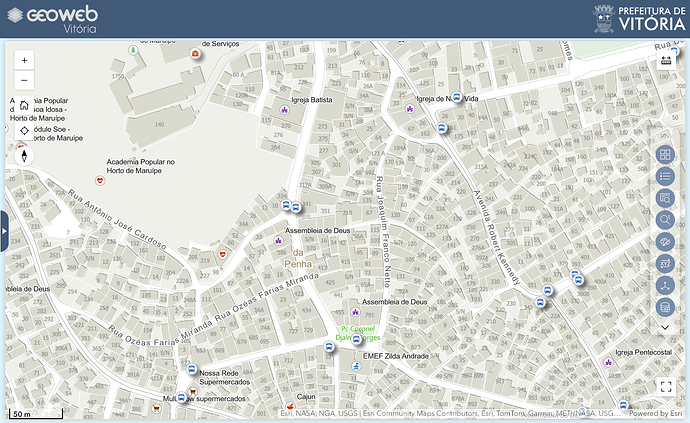Open the drawing palette tool
690x423 pixels.
666,242
